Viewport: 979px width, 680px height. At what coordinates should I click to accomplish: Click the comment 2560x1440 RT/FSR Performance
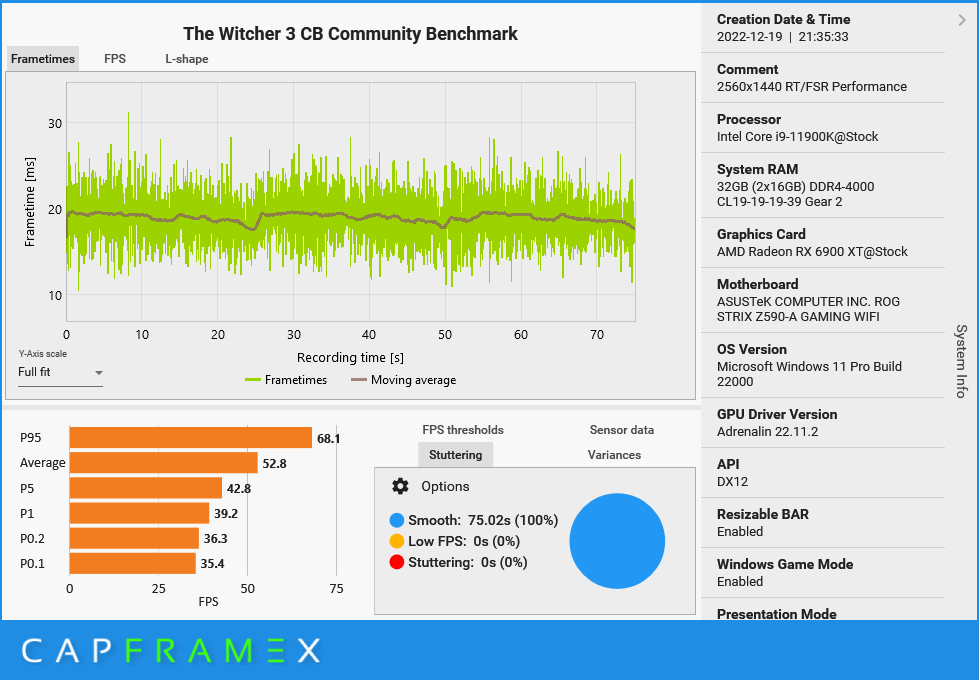812,87
